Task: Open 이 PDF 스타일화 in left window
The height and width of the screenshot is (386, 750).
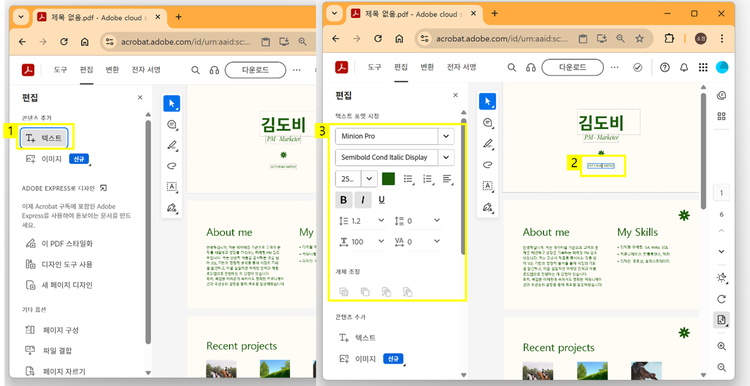Action: pos(58,243)
